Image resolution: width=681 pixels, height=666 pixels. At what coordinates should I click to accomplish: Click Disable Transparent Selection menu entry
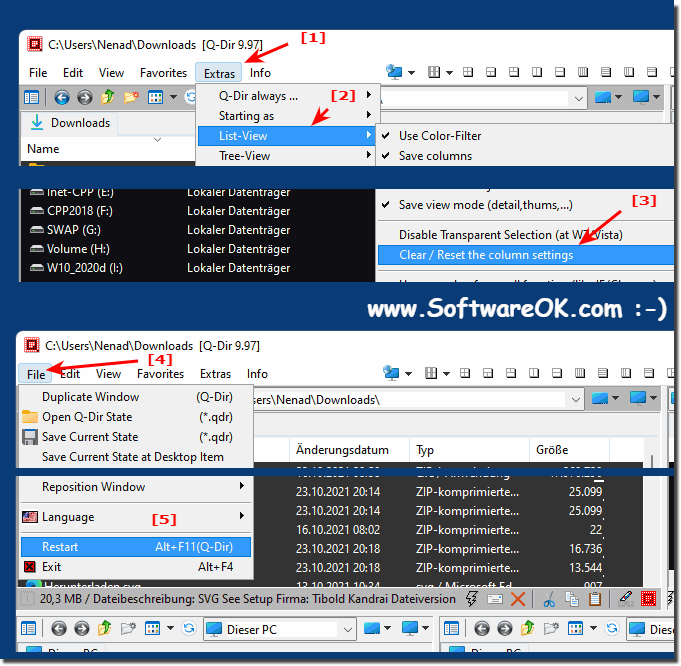(510, 235)
